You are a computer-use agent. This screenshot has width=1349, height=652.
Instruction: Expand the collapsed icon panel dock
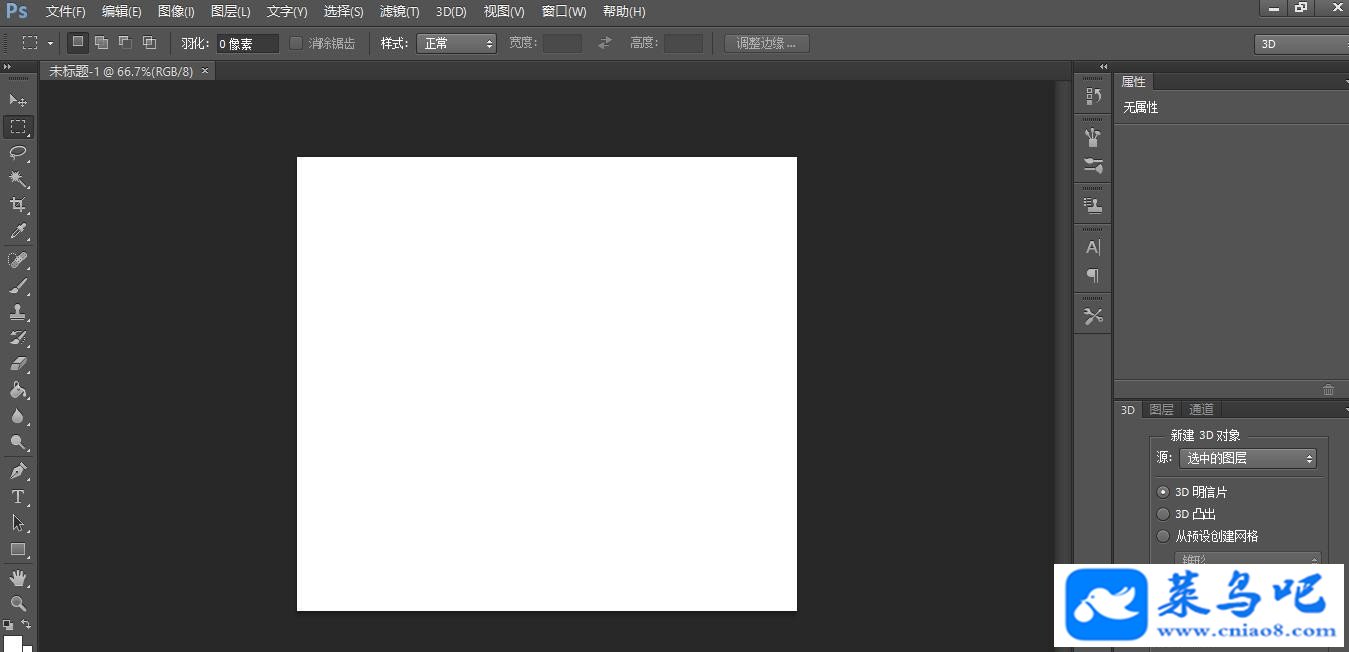click(1104, 66)
